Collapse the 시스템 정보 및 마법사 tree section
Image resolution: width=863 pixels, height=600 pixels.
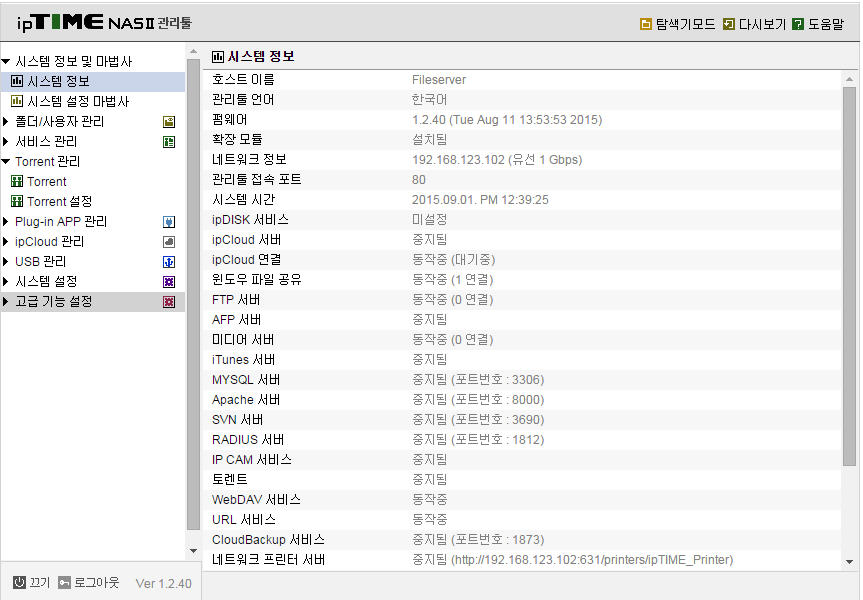click(x=6, y=61)
